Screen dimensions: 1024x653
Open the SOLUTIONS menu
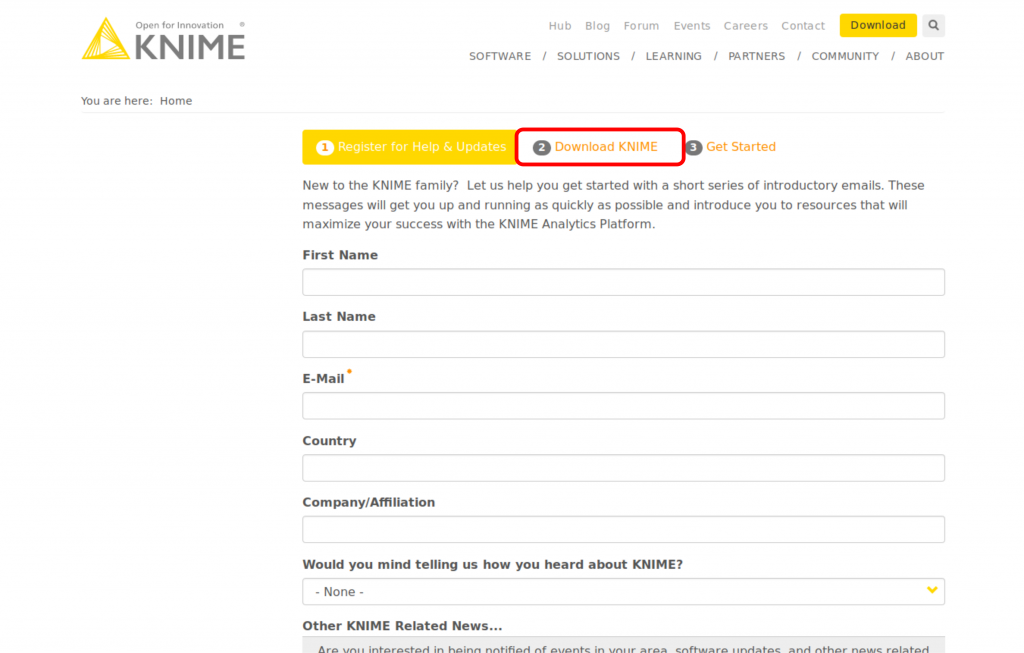pos(588,56)
